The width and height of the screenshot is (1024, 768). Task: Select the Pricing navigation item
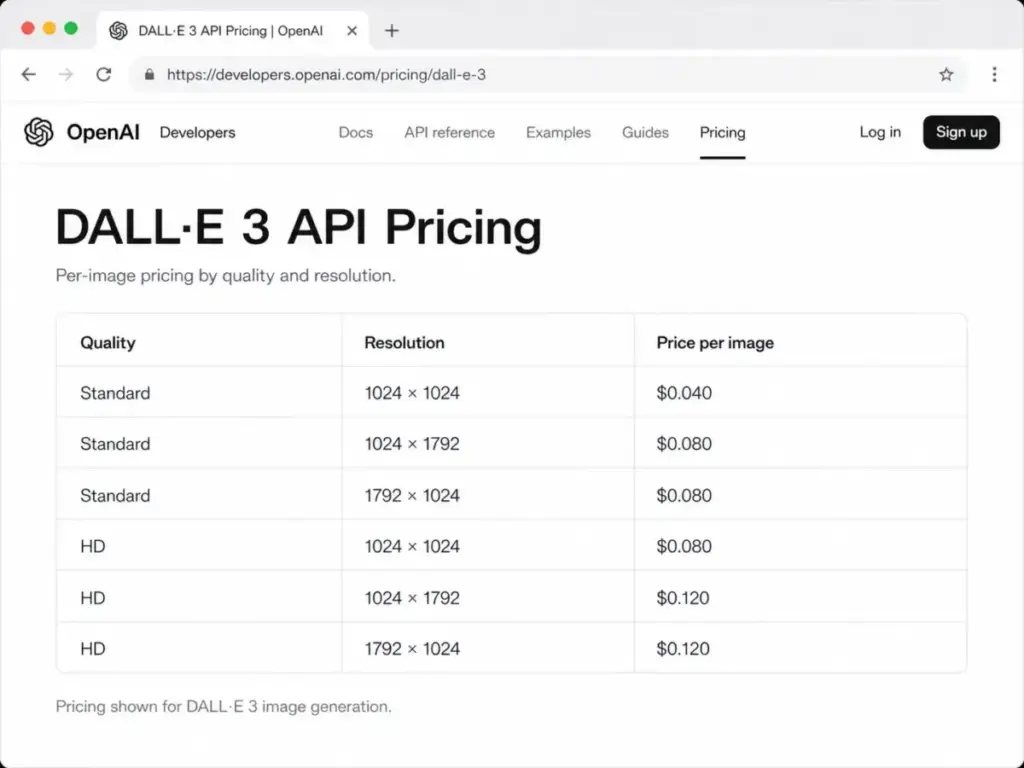pyautogui.click(x=722, y=133)
